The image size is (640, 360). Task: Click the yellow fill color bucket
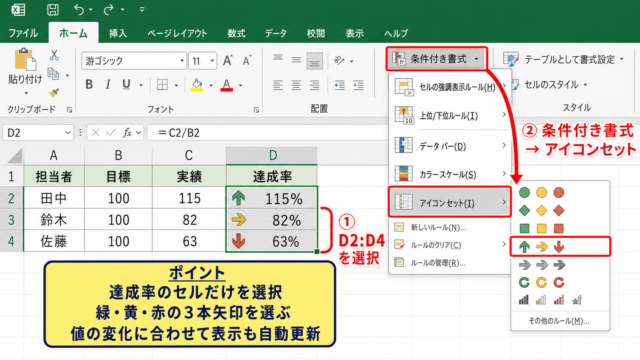(197, 85)
